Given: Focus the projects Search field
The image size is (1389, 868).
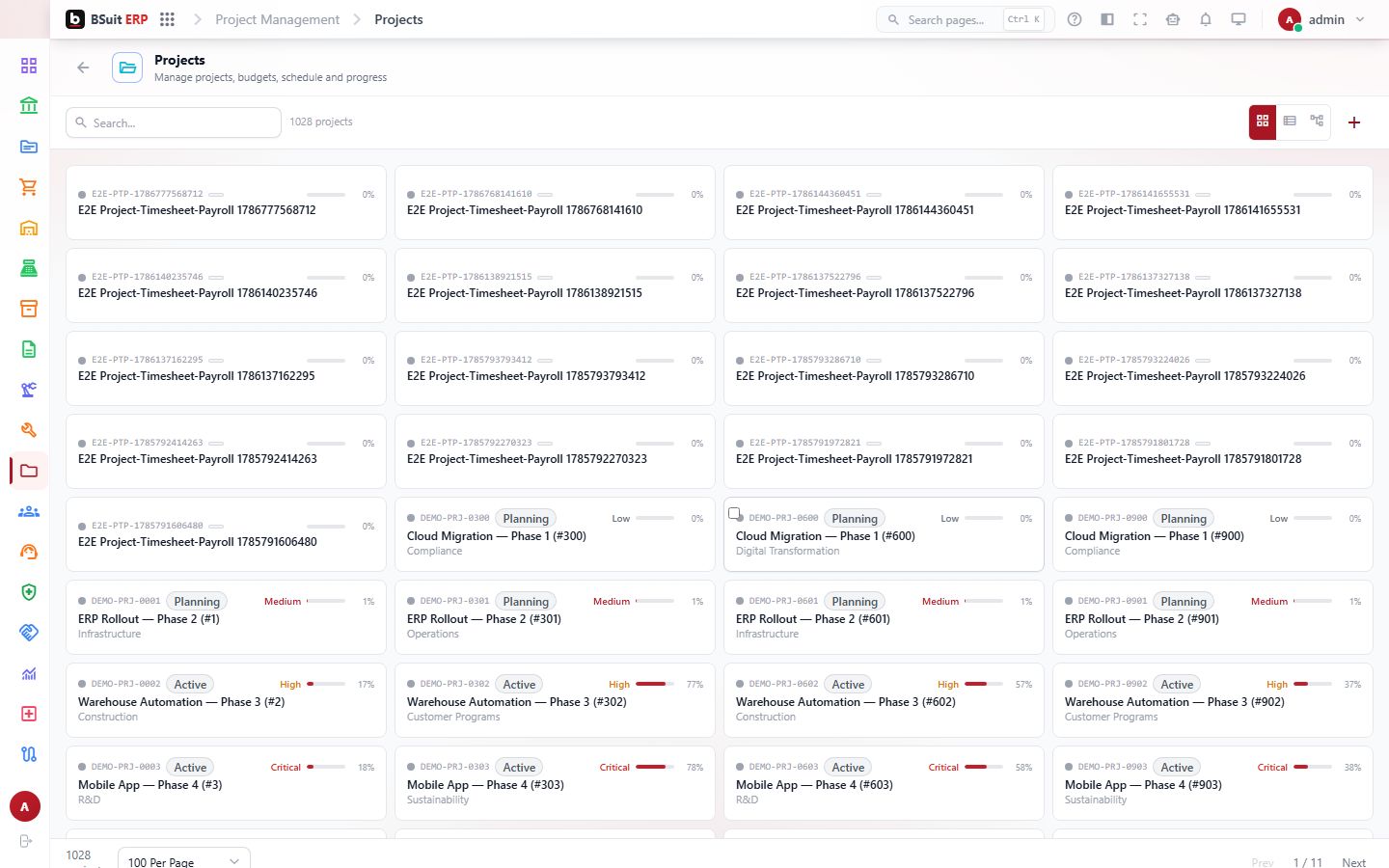Looking at the screenshot, I should [174, 122].
